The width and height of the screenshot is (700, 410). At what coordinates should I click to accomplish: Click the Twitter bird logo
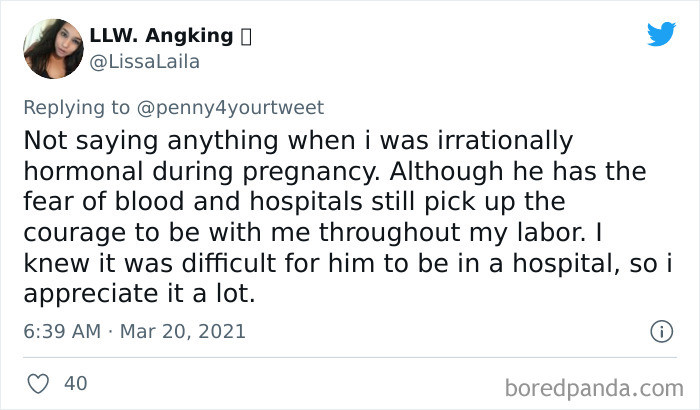pos(661,33)
